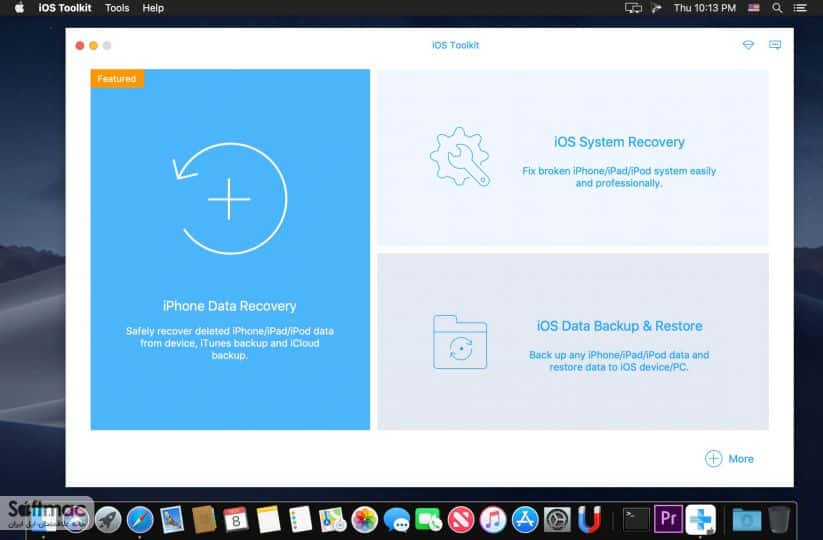Click the iOS Toolkit plus icon in Dock
This screenshot has width=823, height=540.
point(701,519)
